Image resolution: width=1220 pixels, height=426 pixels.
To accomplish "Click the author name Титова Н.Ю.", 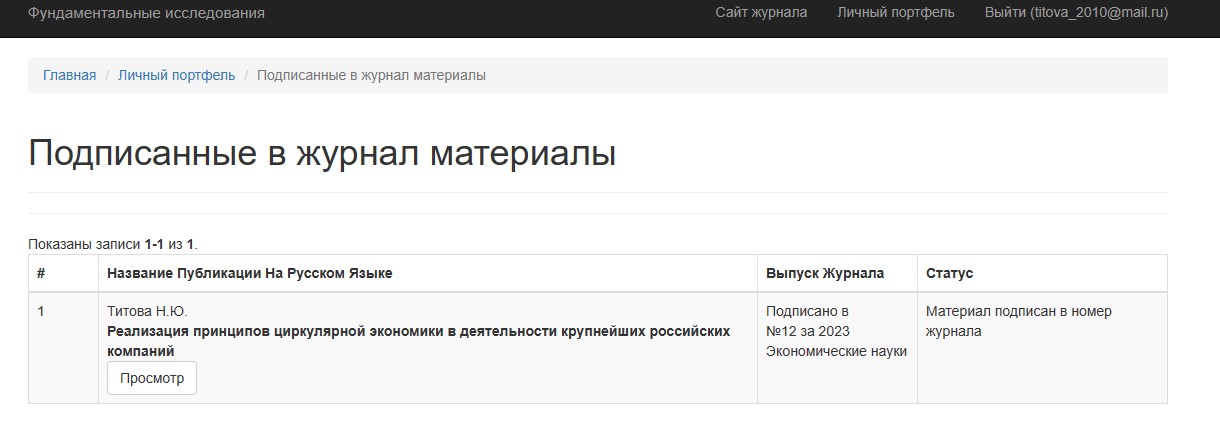I will 147,311.
